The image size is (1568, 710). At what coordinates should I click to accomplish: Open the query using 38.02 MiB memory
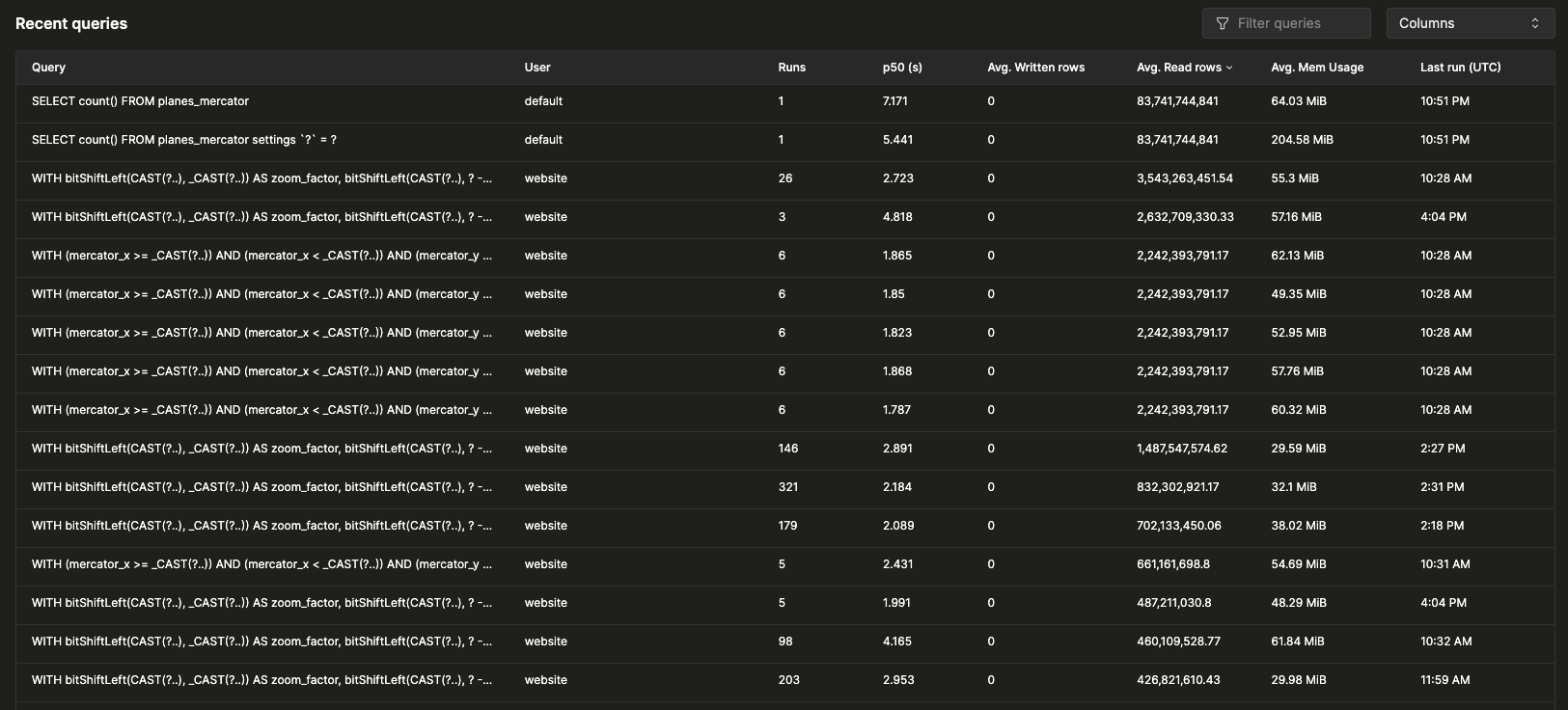[261, 526]
